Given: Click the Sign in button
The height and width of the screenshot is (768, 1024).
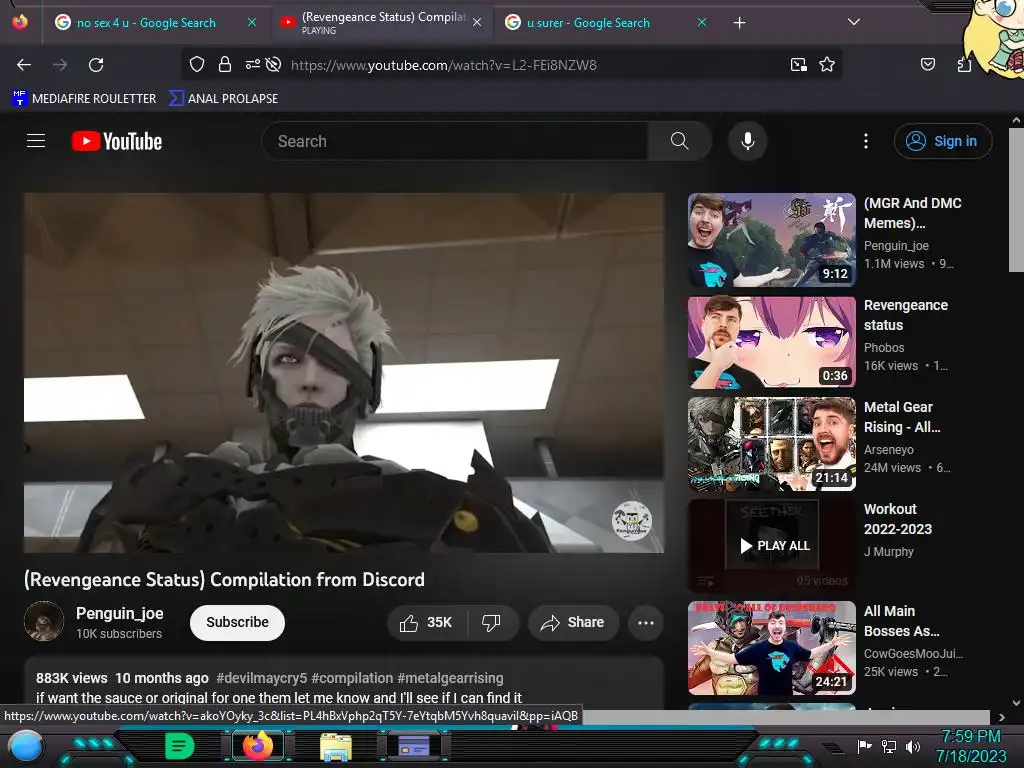Looking at the screenshot, I should [942, 141].
